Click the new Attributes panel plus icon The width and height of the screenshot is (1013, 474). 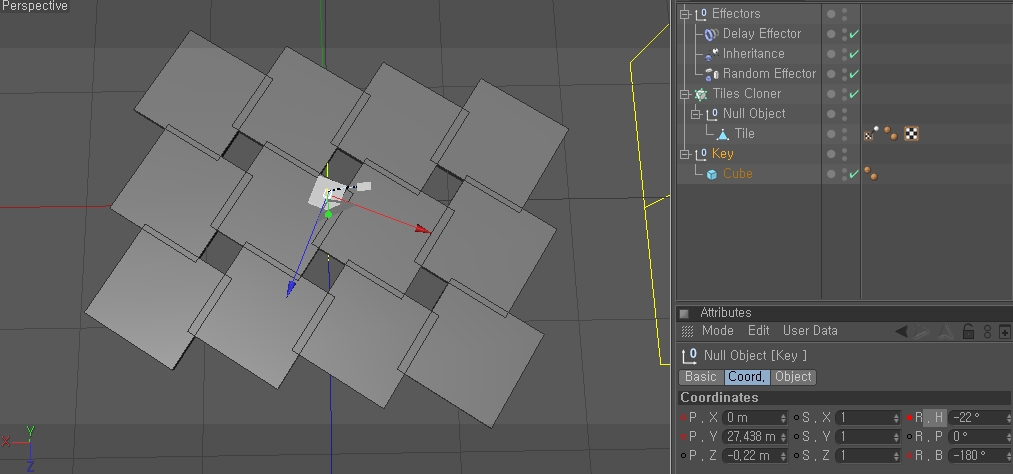coord(1005,332)
